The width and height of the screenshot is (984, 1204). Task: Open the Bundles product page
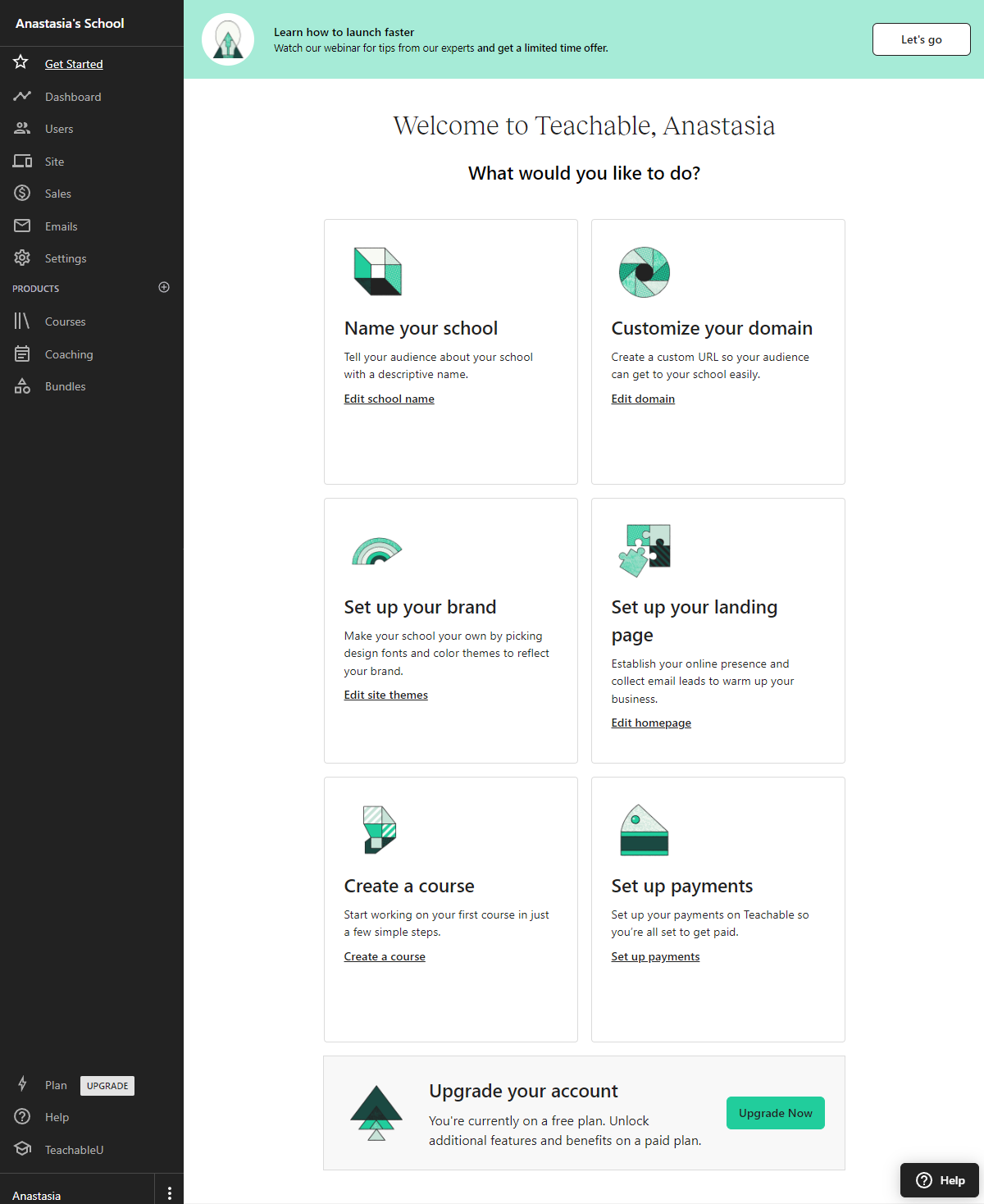pyautogui.click(x=65, y=386)
